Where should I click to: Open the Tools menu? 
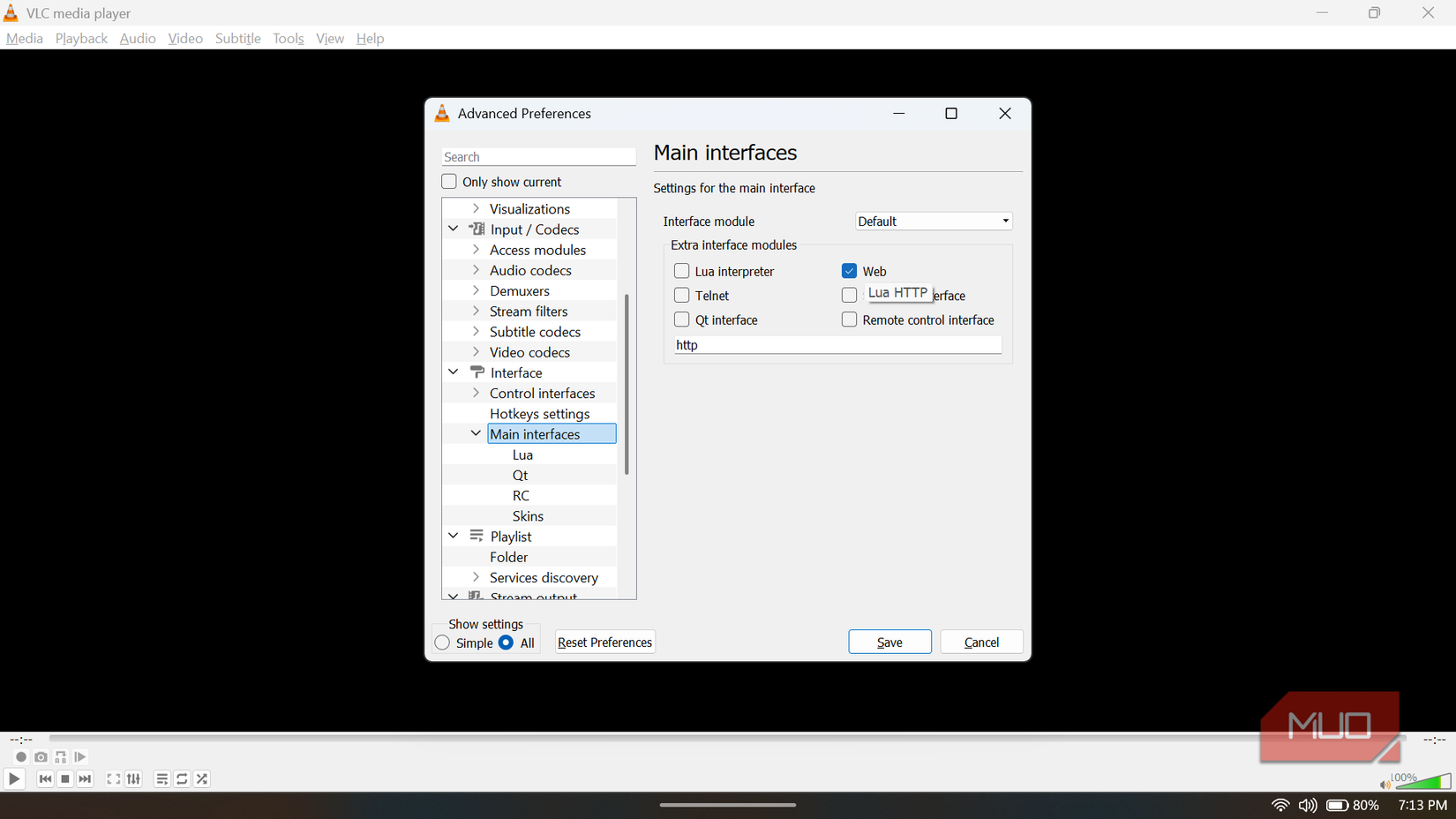pyautogui.click(x=288, y=38)
